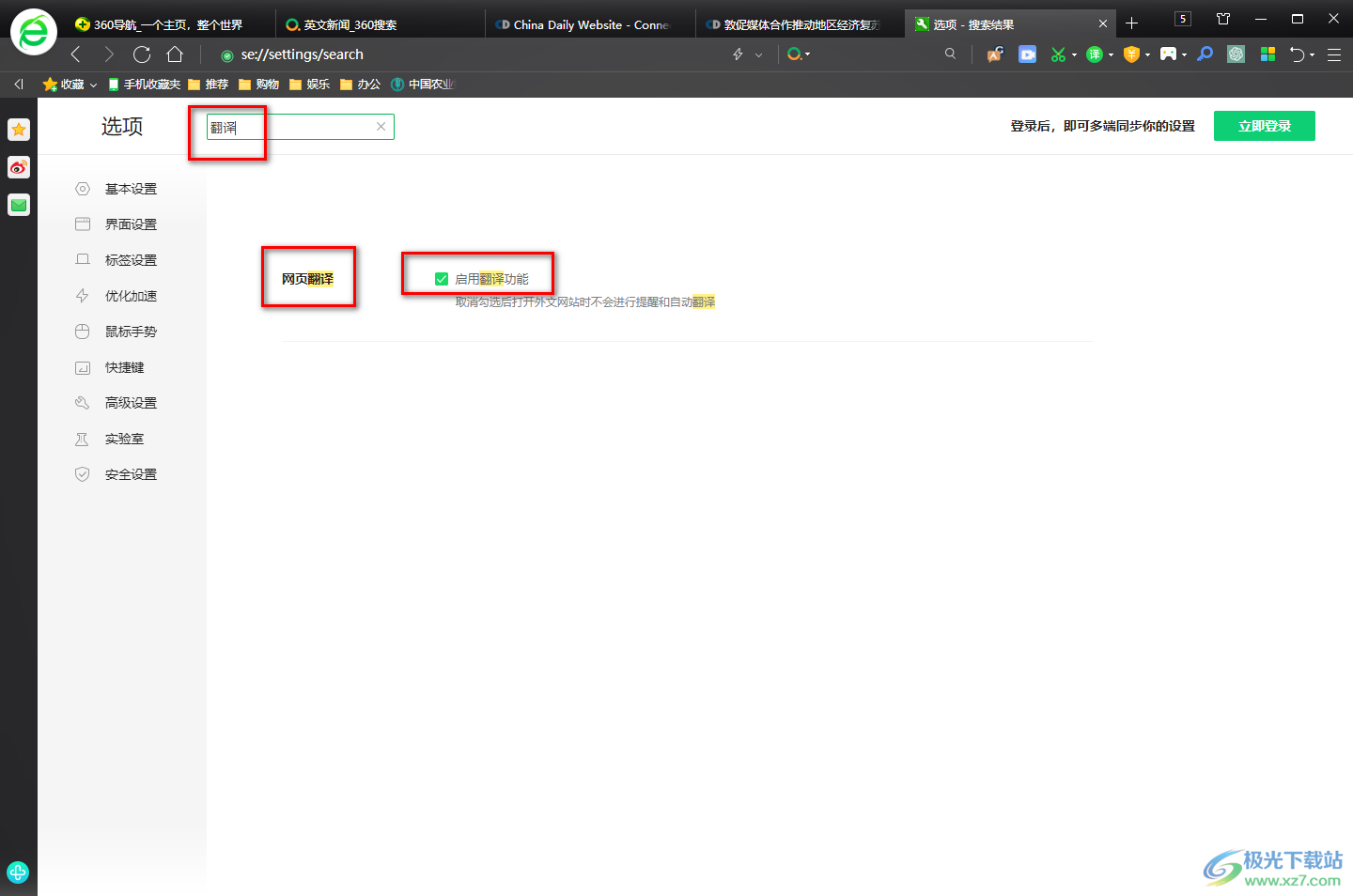Open 界面设置 in the settings sidebar
Screen dimensions: 1353x896
click(131, 224)
